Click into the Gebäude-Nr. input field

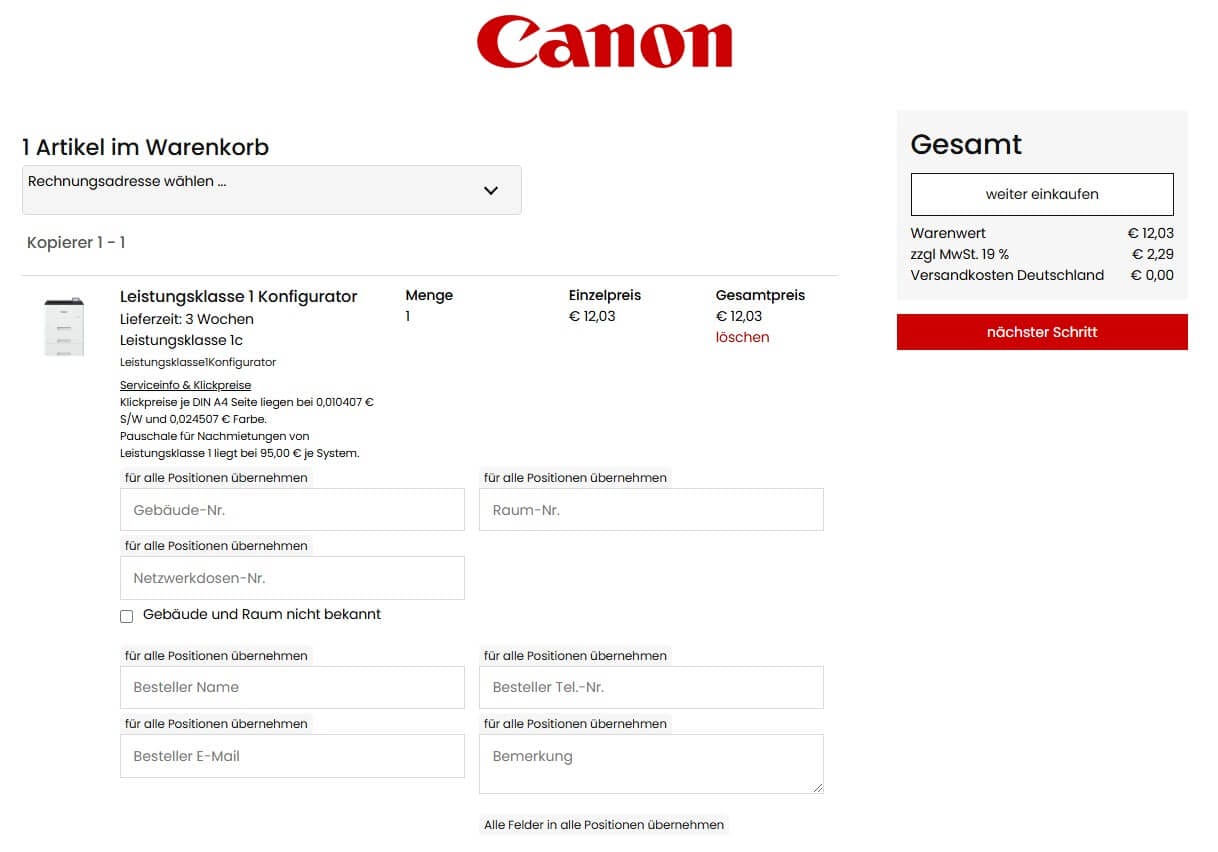coord(291,509)
